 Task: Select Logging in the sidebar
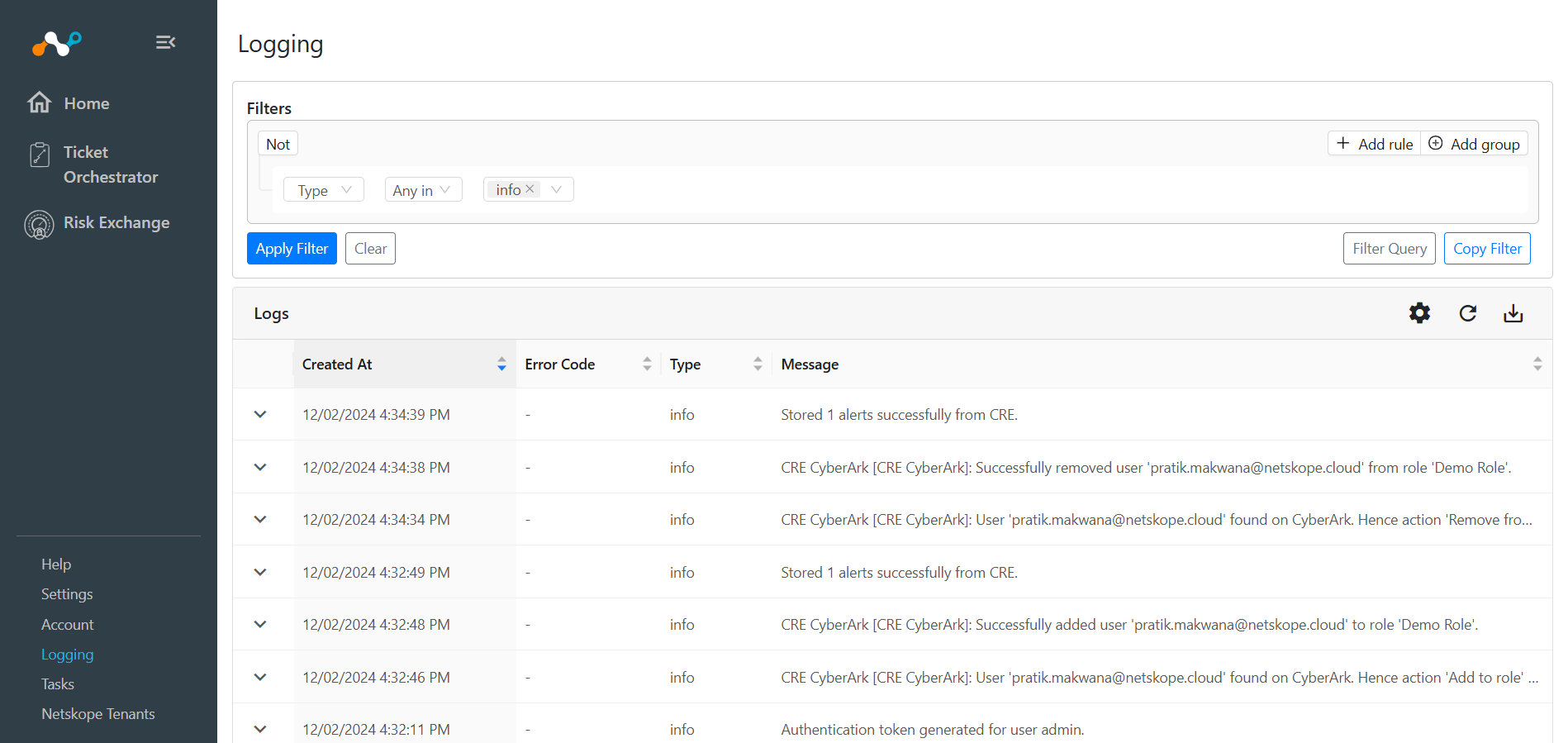click(68, 655)
